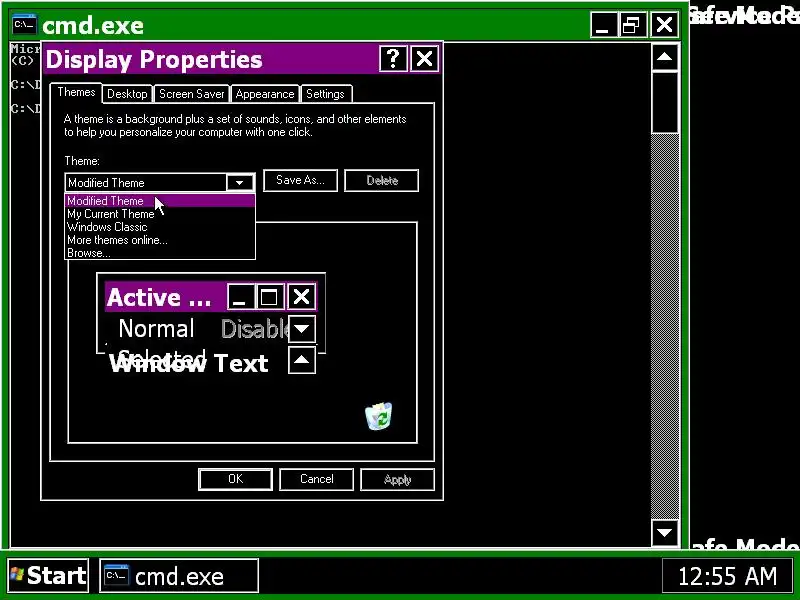Minimize the cmd.exe window
The width and height of the screenshot is (800, 600).
(x=603, y=24)
